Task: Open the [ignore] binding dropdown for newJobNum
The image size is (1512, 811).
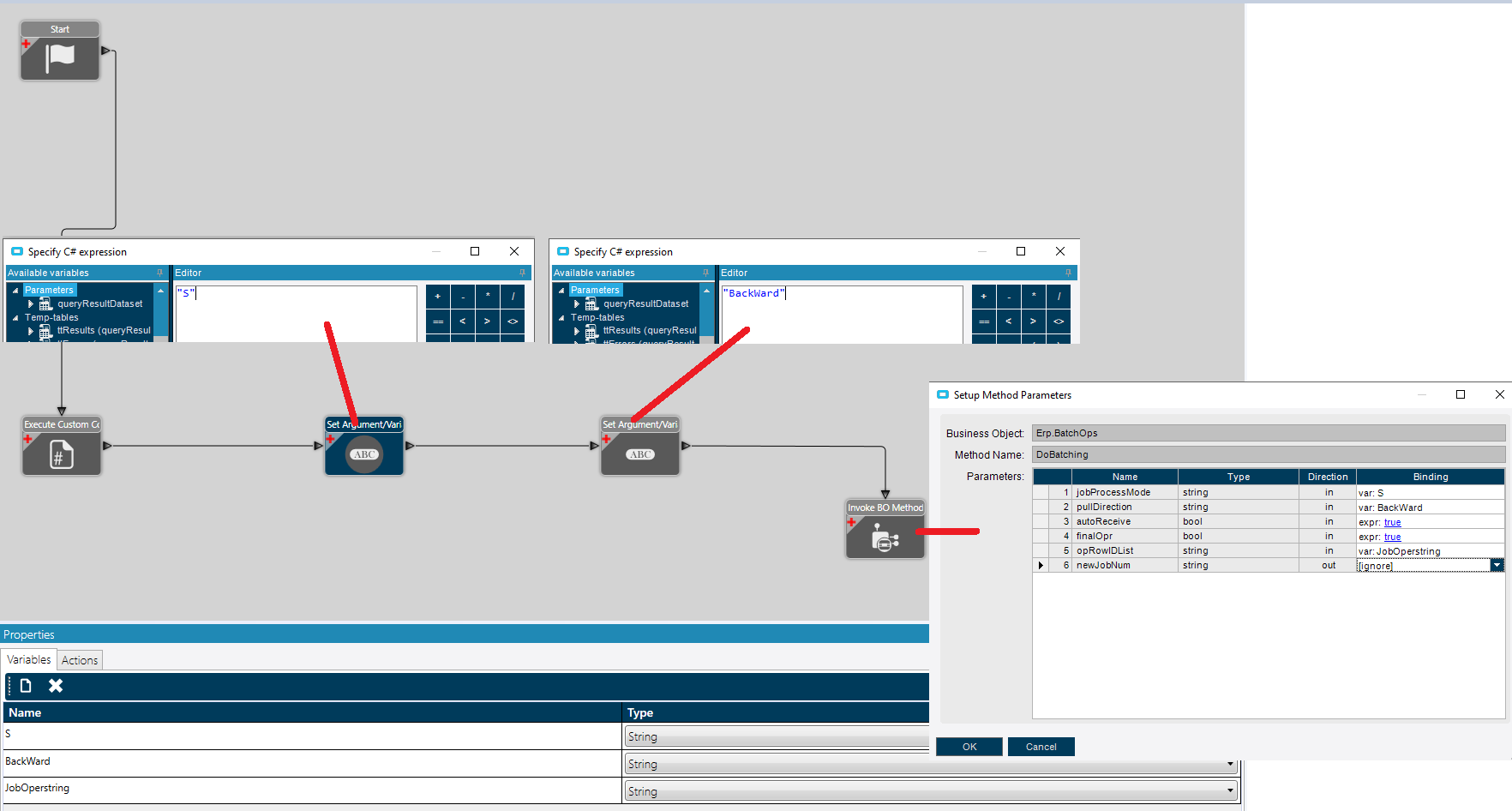Action: click(1497, 565)
